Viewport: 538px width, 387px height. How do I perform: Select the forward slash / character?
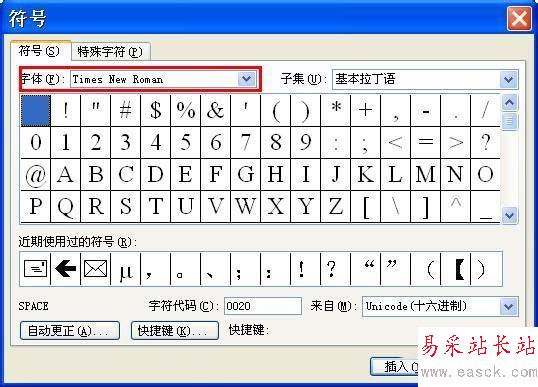[x=486, y=110]
